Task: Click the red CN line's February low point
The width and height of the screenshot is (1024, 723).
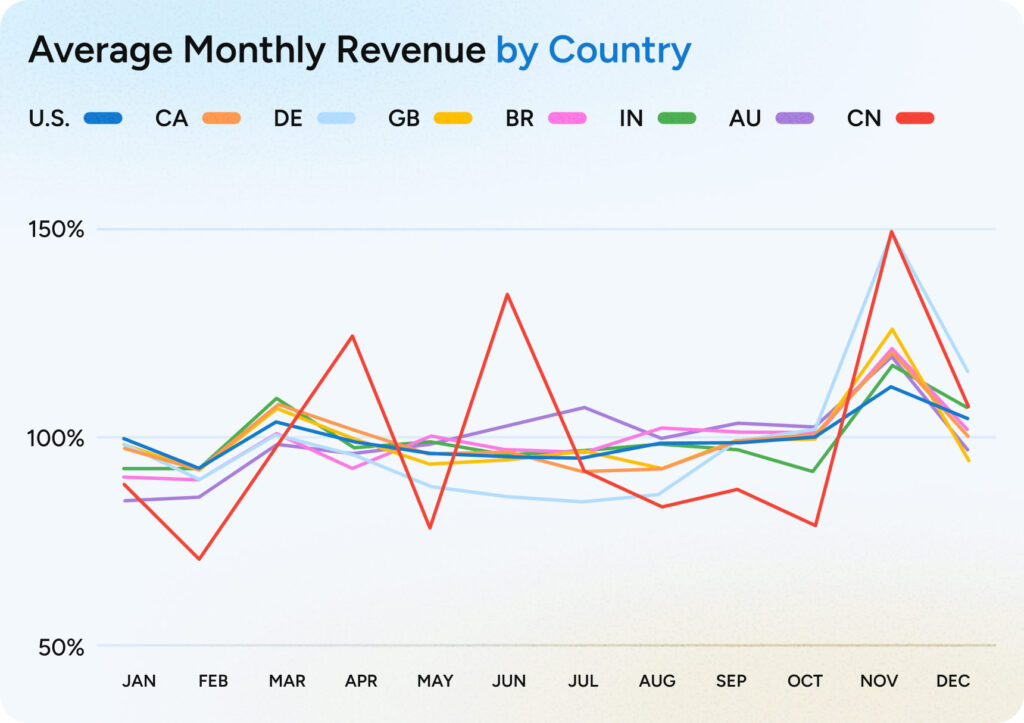Action: click(x=199, y=558)
